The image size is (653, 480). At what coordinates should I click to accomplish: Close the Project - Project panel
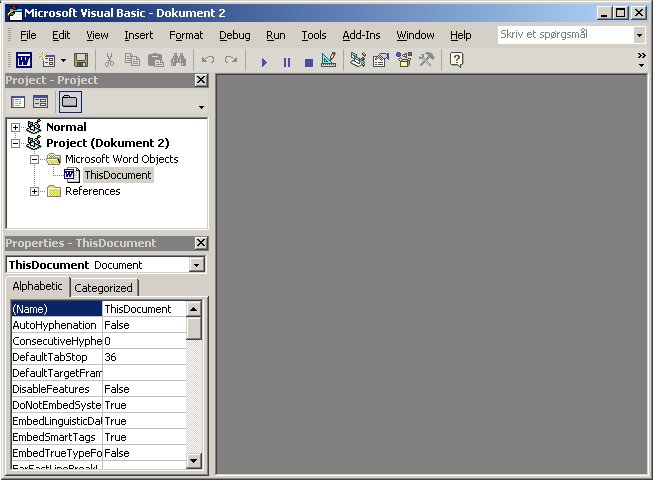coord(201,80)
